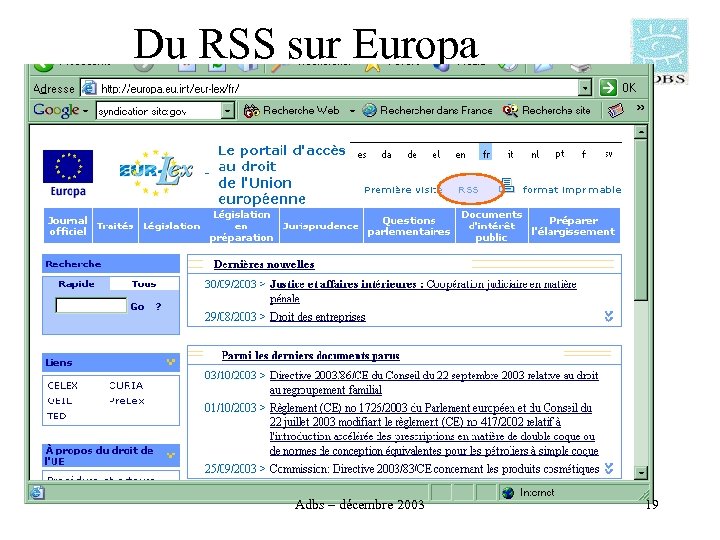Image resolution: width=720 pixels, height=540 pixels.
Task: Click Recherche site toolbar button
Action: click(546, 111)
